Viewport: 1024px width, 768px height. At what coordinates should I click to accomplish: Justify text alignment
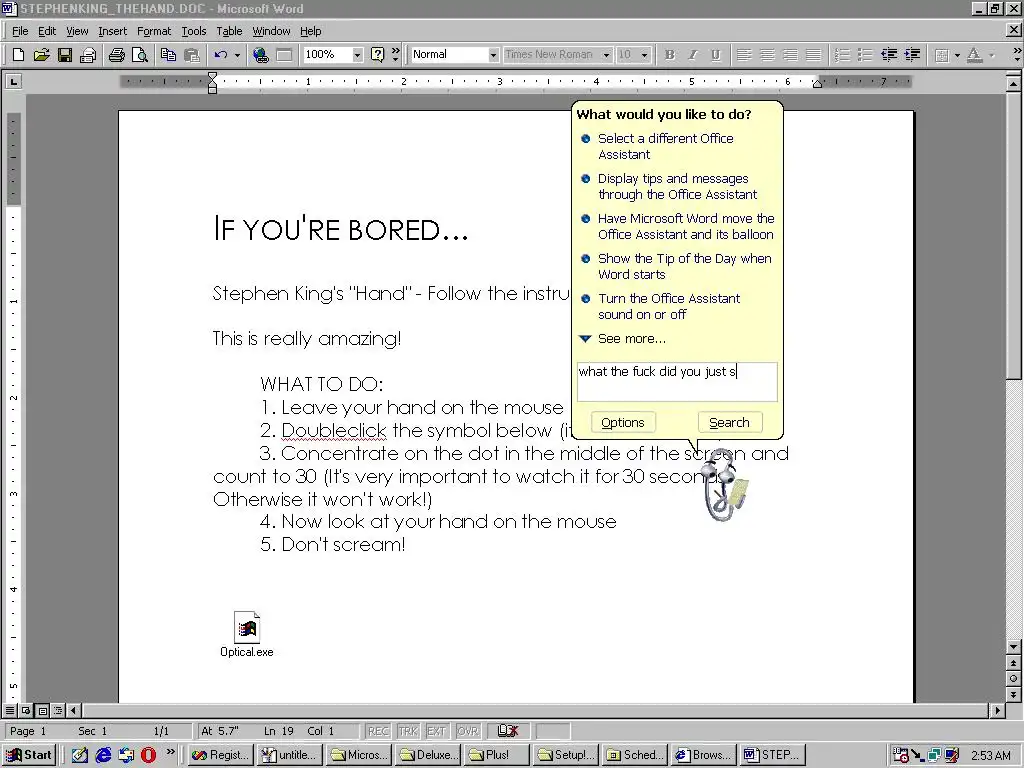pos(813,55)
